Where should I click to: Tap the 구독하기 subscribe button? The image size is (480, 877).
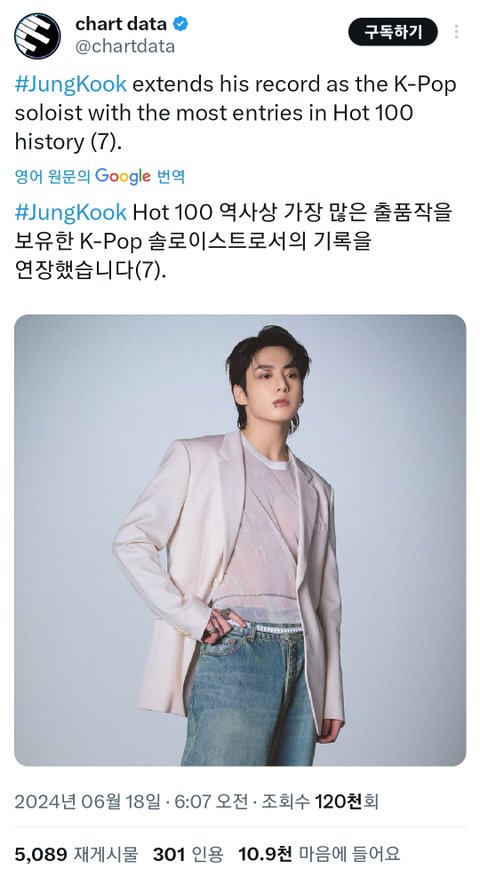pos(393,31)
